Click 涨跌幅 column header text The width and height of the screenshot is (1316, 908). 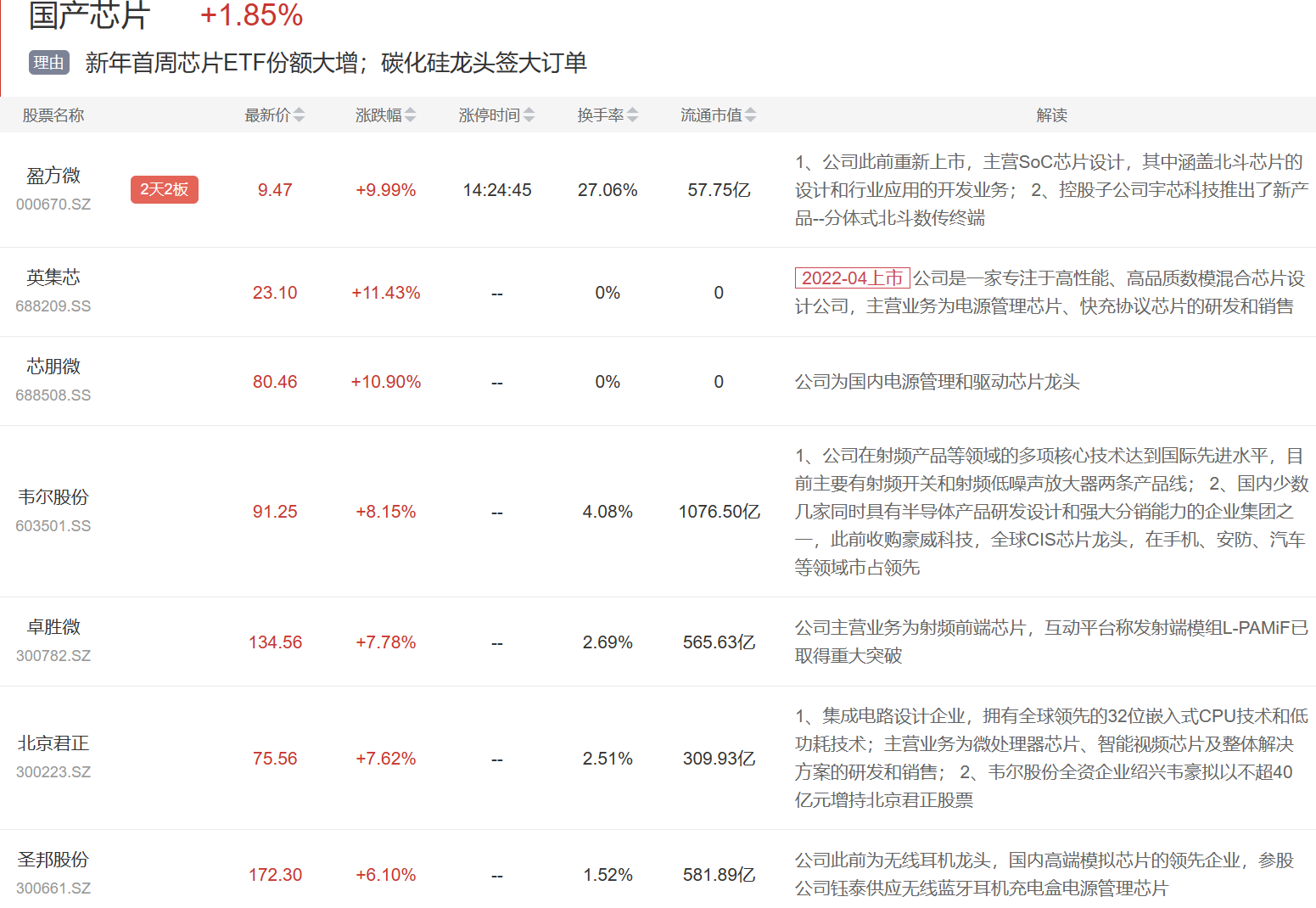pyautogui.click(x=378, y=115)
